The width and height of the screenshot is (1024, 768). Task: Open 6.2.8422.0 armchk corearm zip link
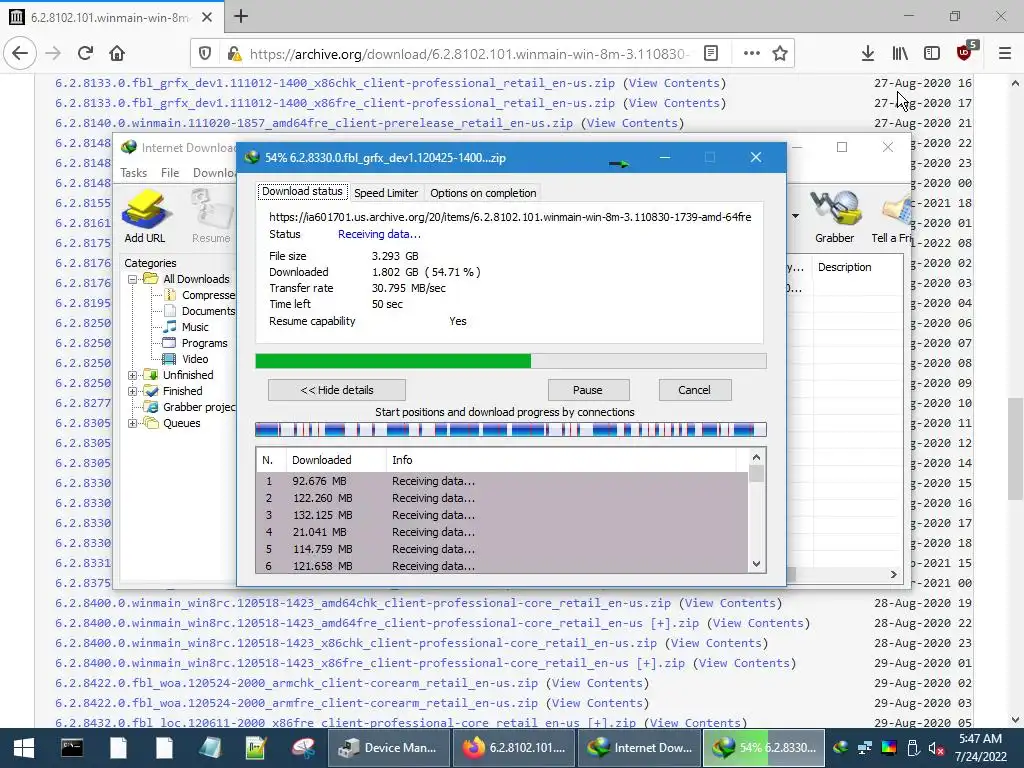point(296,683)
